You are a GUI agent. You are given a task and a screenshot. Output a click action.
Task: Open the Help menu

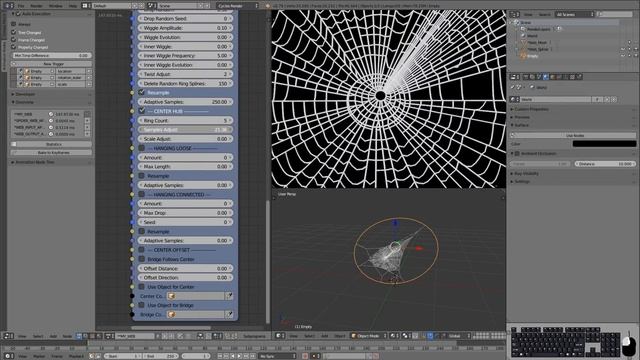click(x=73, y=6)
